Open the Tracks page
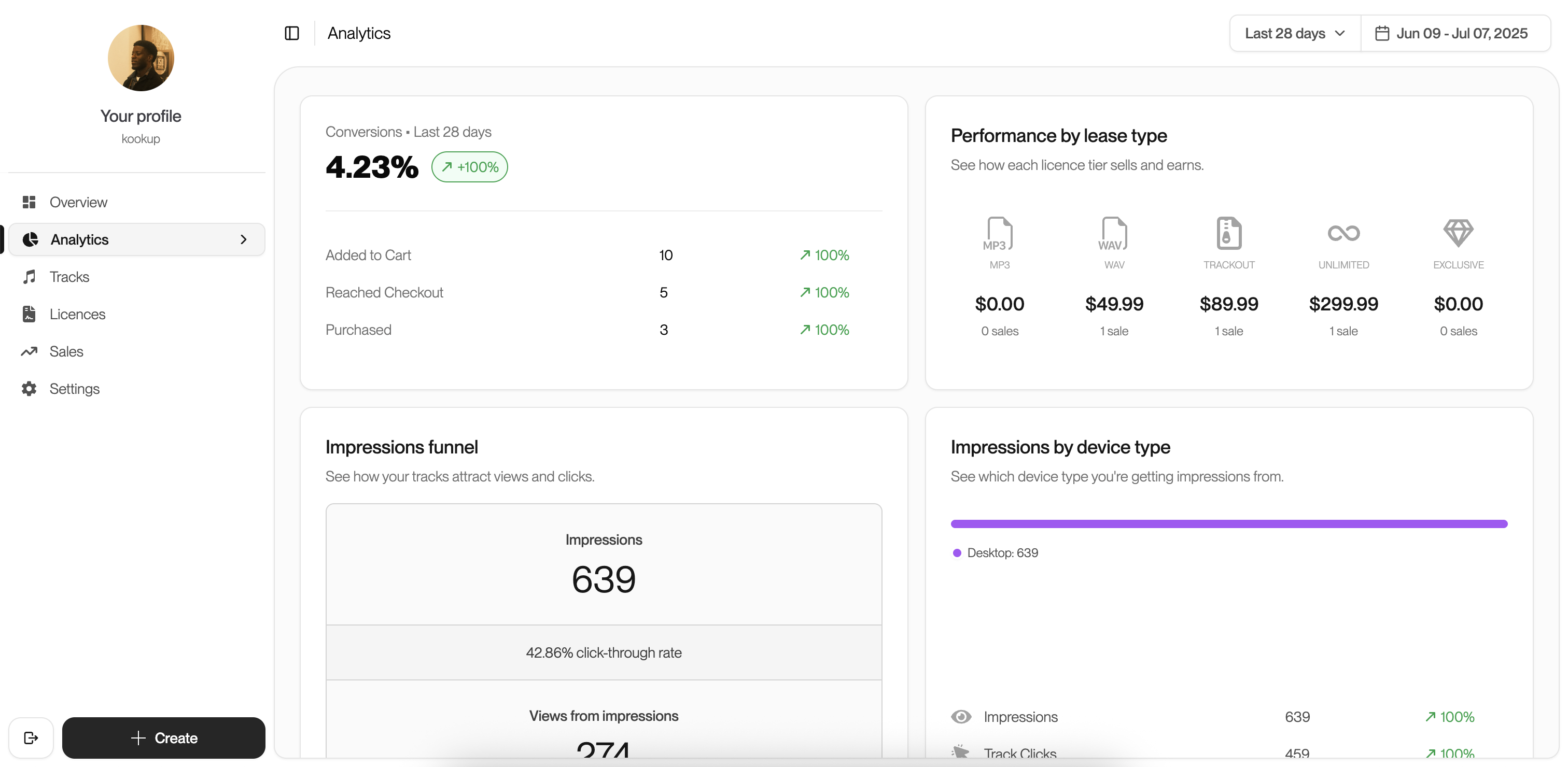1568x767 pixels. coord(136,277)
